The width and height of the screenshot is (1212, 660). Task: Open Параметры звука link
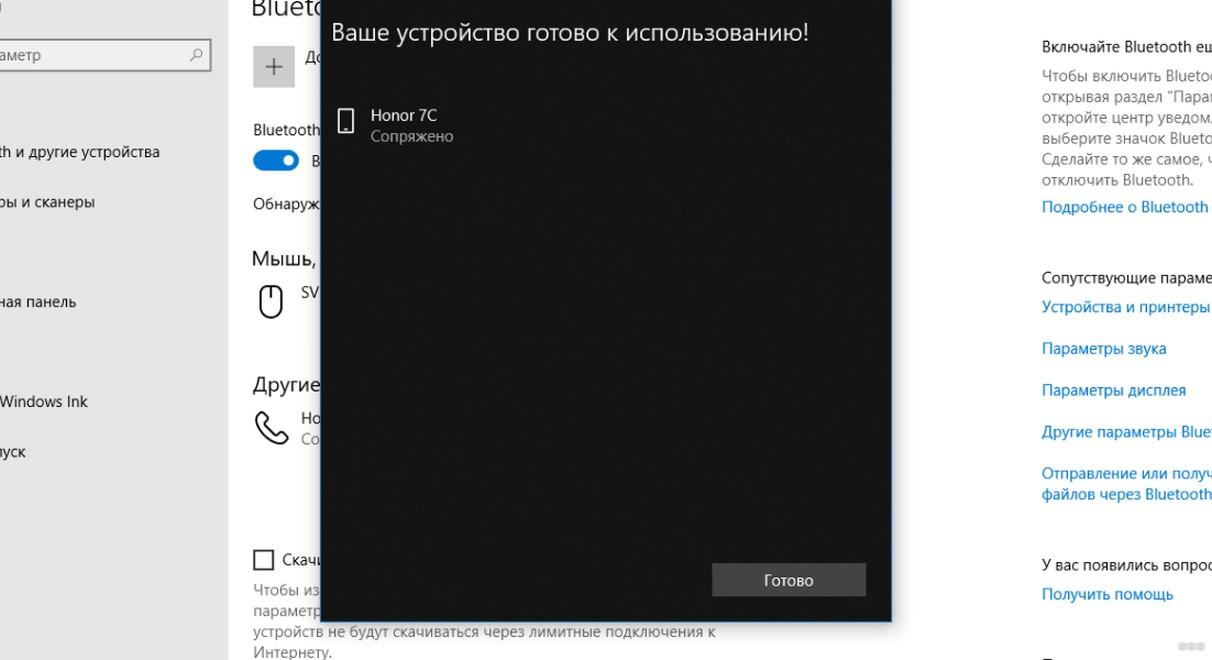[1104, 349]
